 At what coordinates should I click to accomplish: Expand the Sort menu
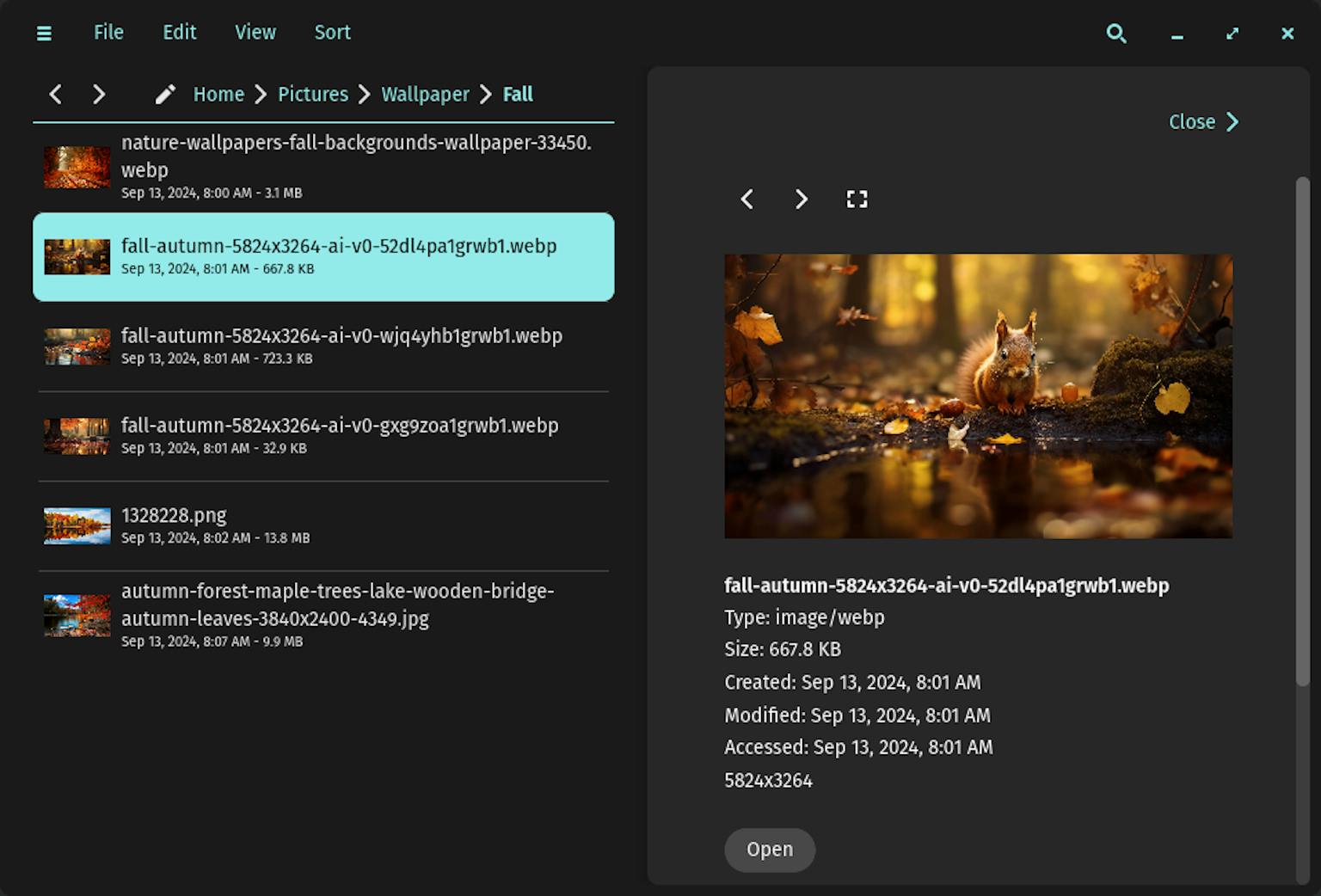coord(332,33)
